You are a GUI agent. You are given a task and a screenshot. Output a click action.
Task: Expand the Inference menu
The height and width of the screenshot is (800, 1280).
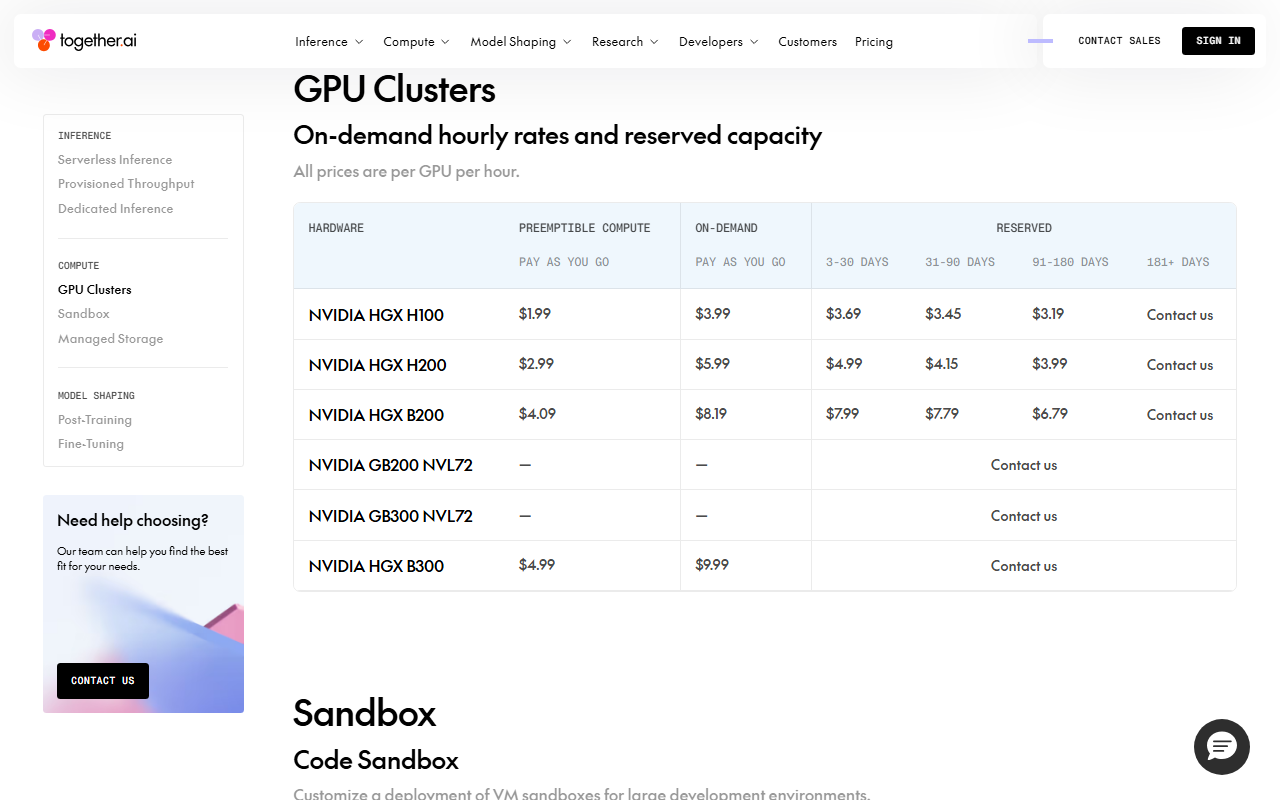[329, 42]
